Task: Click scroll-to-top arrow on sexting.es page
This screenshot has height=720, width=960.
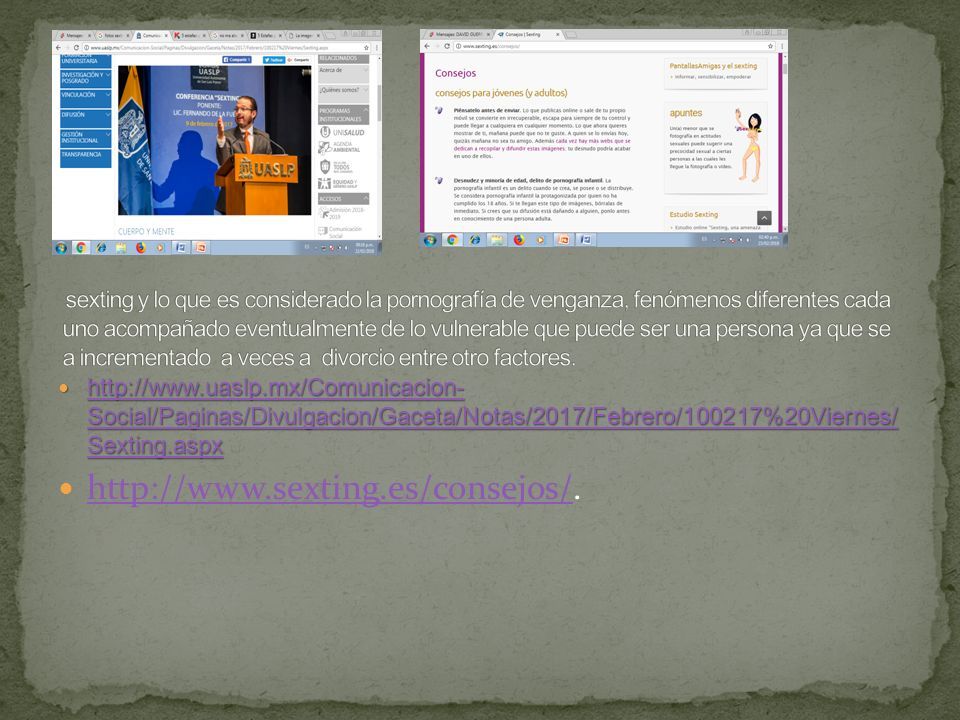Action: click(764, 218)
